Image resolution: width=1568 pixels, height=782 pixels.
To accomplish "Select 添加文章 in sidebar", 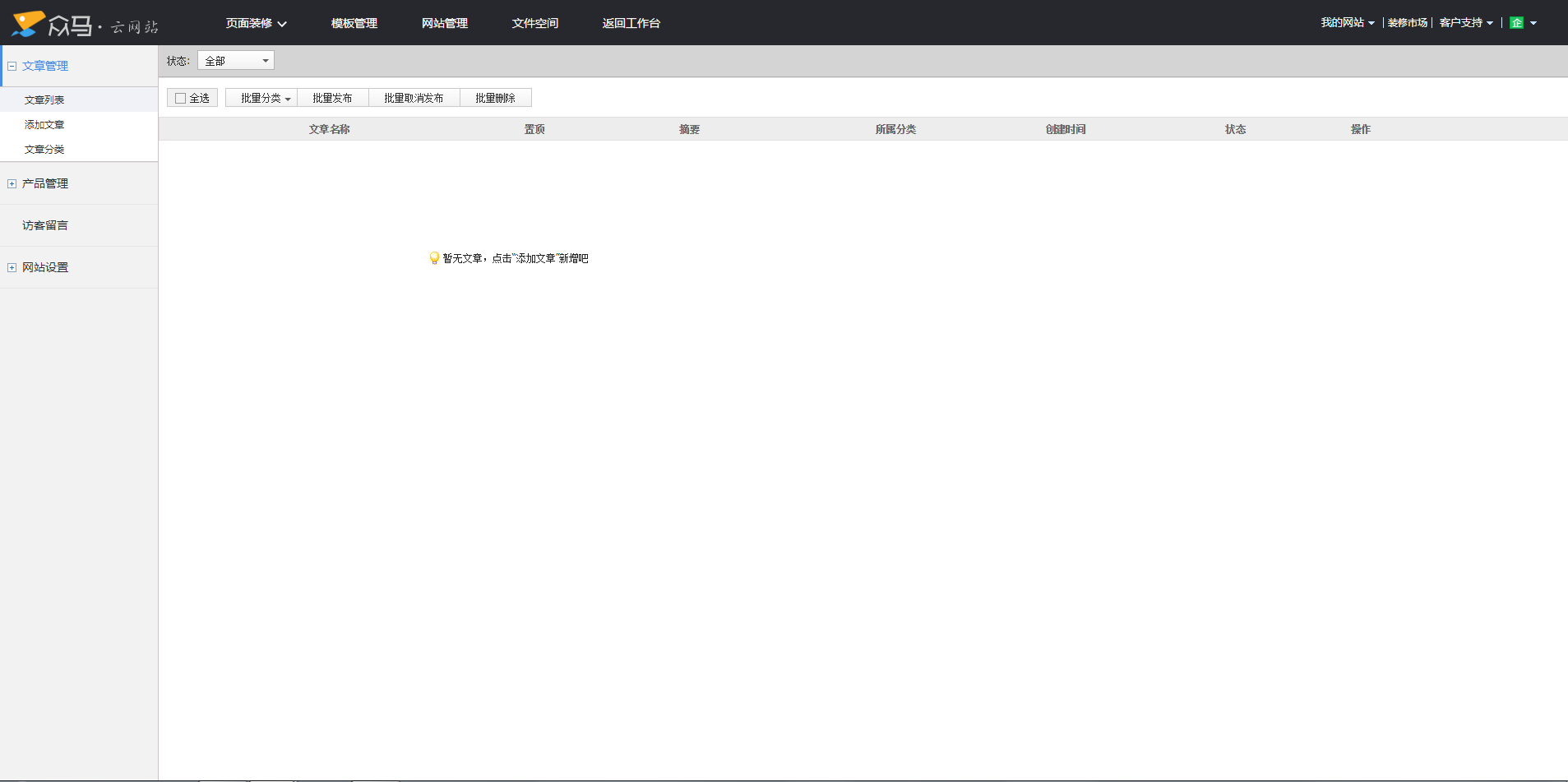I will [79, 124].
